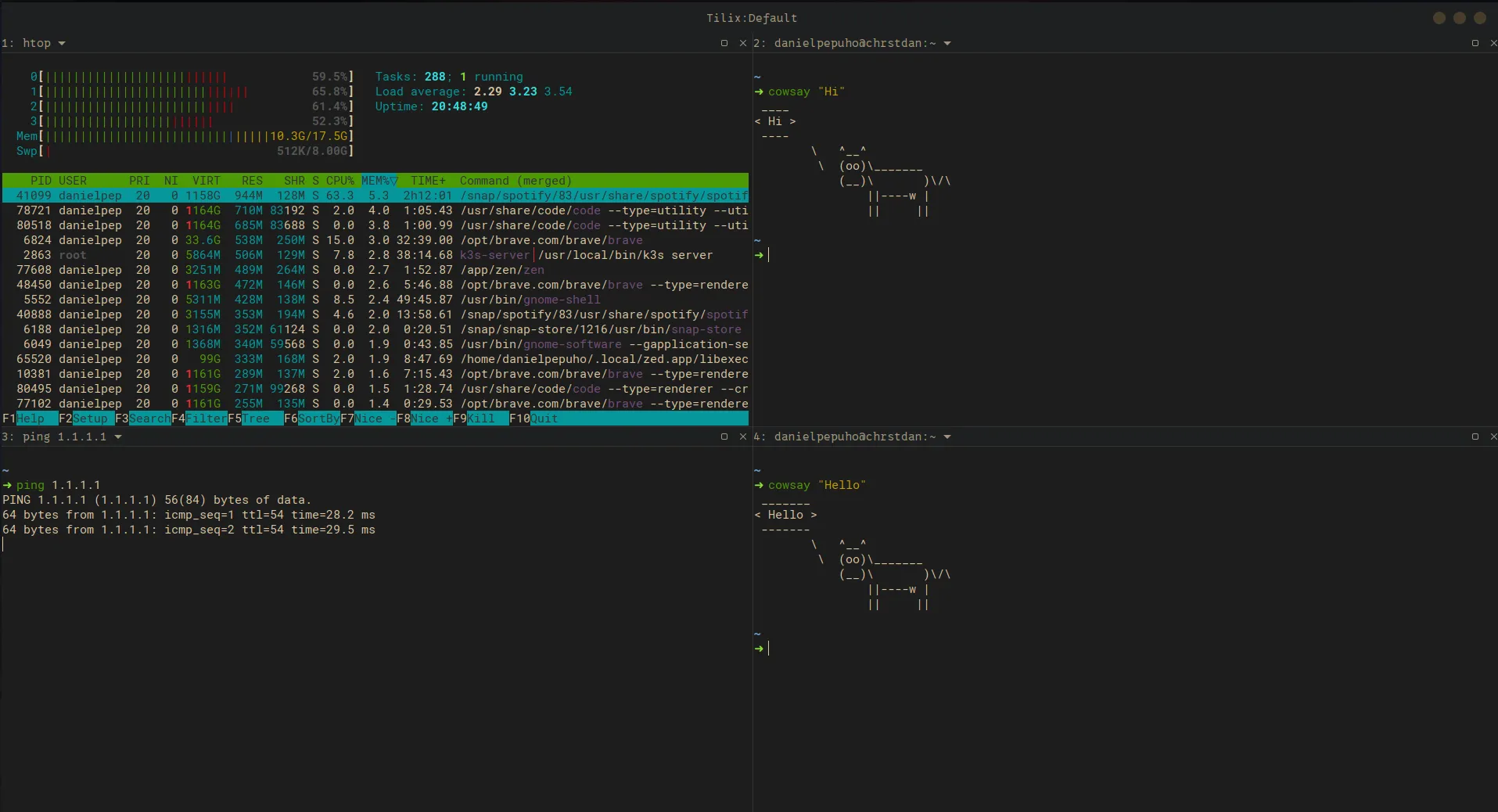This screenshot has width=1498, height=812.
Task: Click CPU 0 usage meter bar
Action: click(192, 77)
